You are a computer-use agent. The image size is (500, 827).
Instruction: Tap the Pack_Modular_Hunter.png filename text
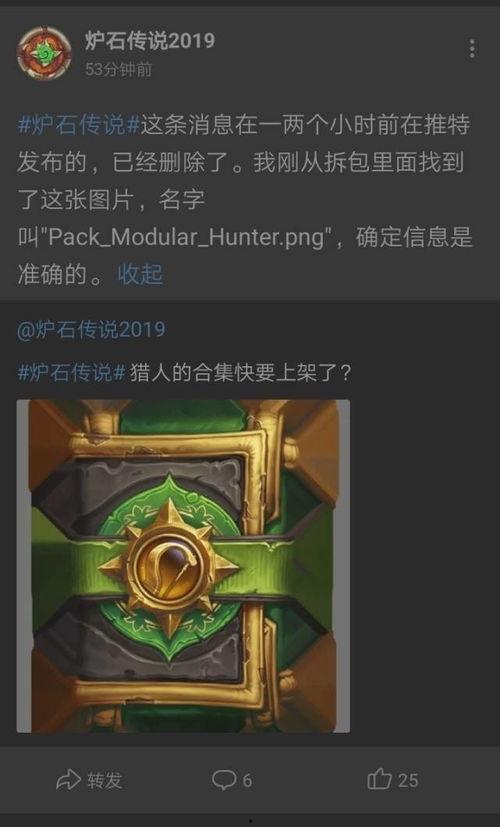coord(186,238)
